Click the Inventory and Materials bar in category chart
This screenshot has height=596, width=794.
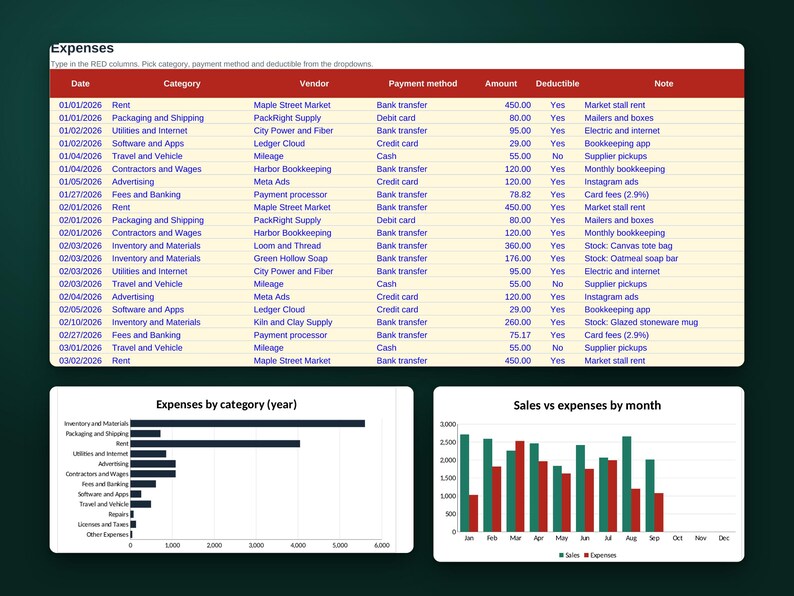point(248,423)
